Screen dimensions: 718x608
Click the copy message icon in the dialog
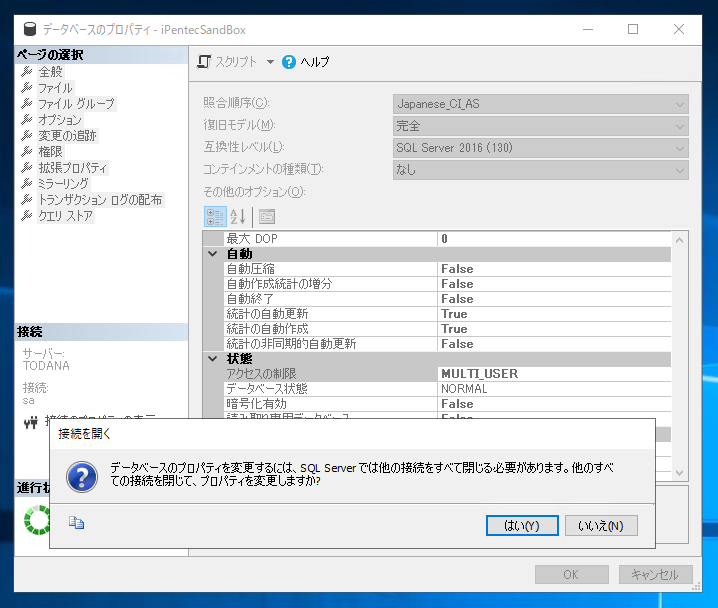(76, 522)
